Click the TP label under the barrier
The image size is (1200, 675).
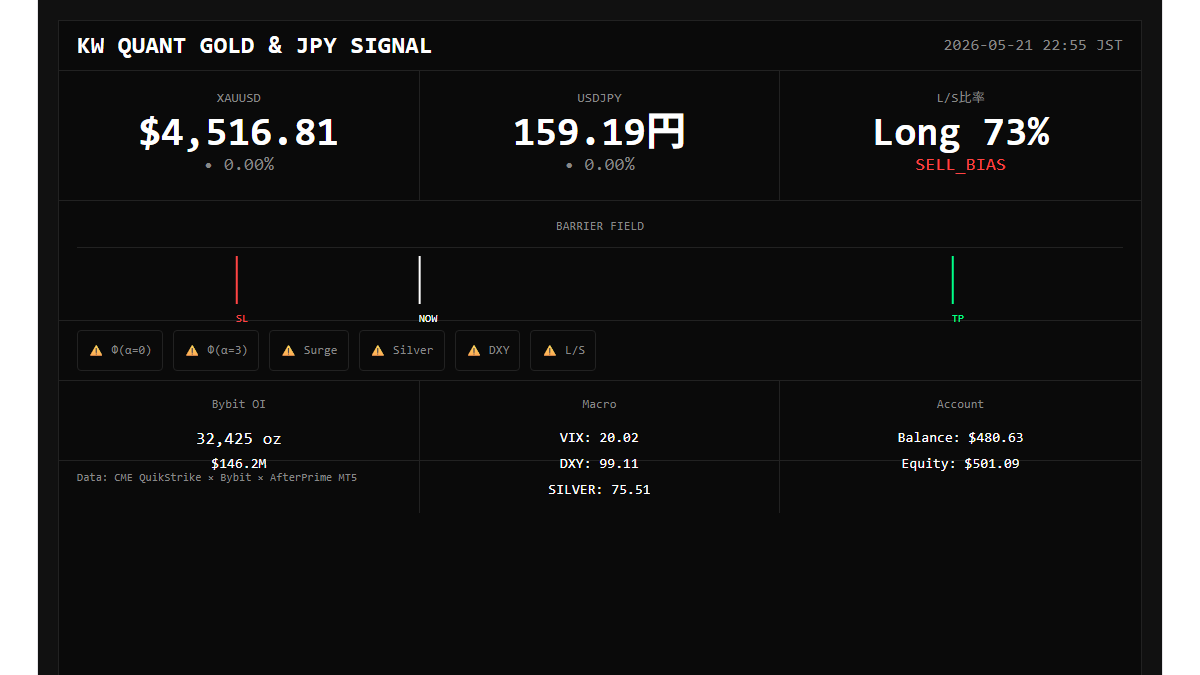coord(958,319)
